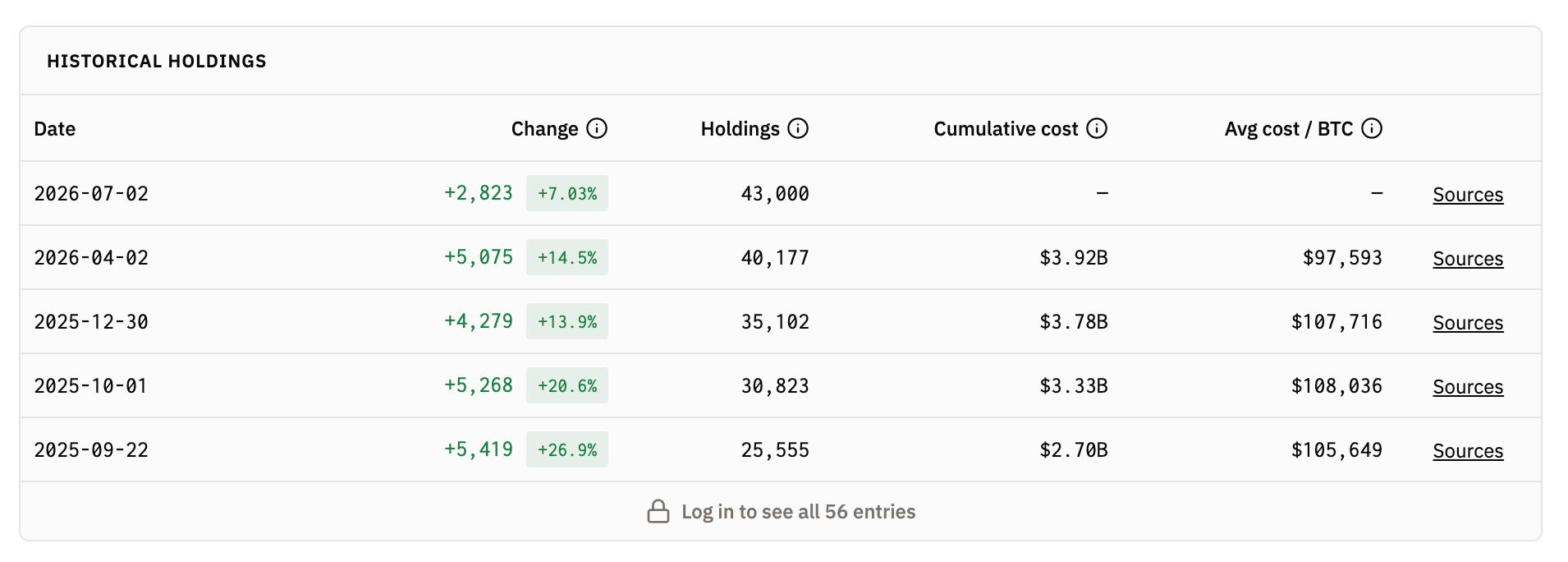Click the info icon beside Cumulative cost
This screenshot has height=562, width=1568.
pos(1097,128)
